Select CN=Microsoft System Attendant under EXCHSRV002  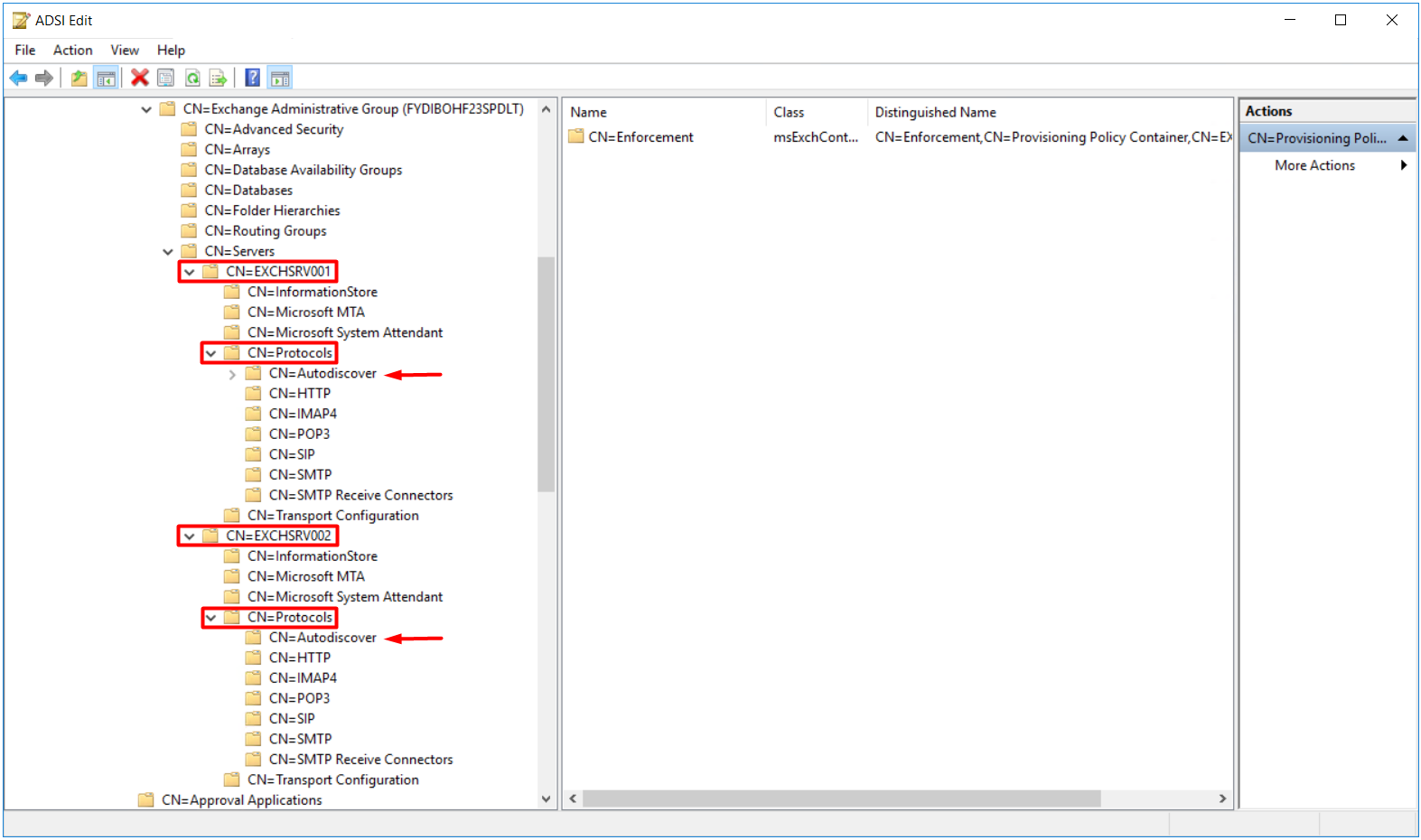345,597
